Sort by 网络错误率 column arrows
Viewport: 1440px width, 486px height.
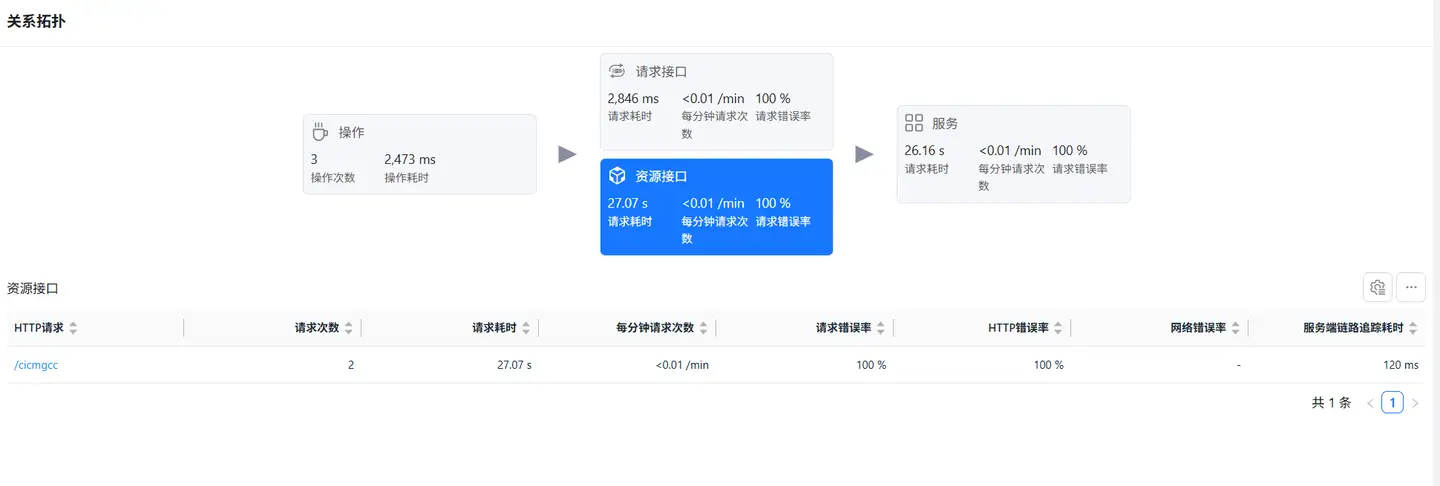point(1235,328)
